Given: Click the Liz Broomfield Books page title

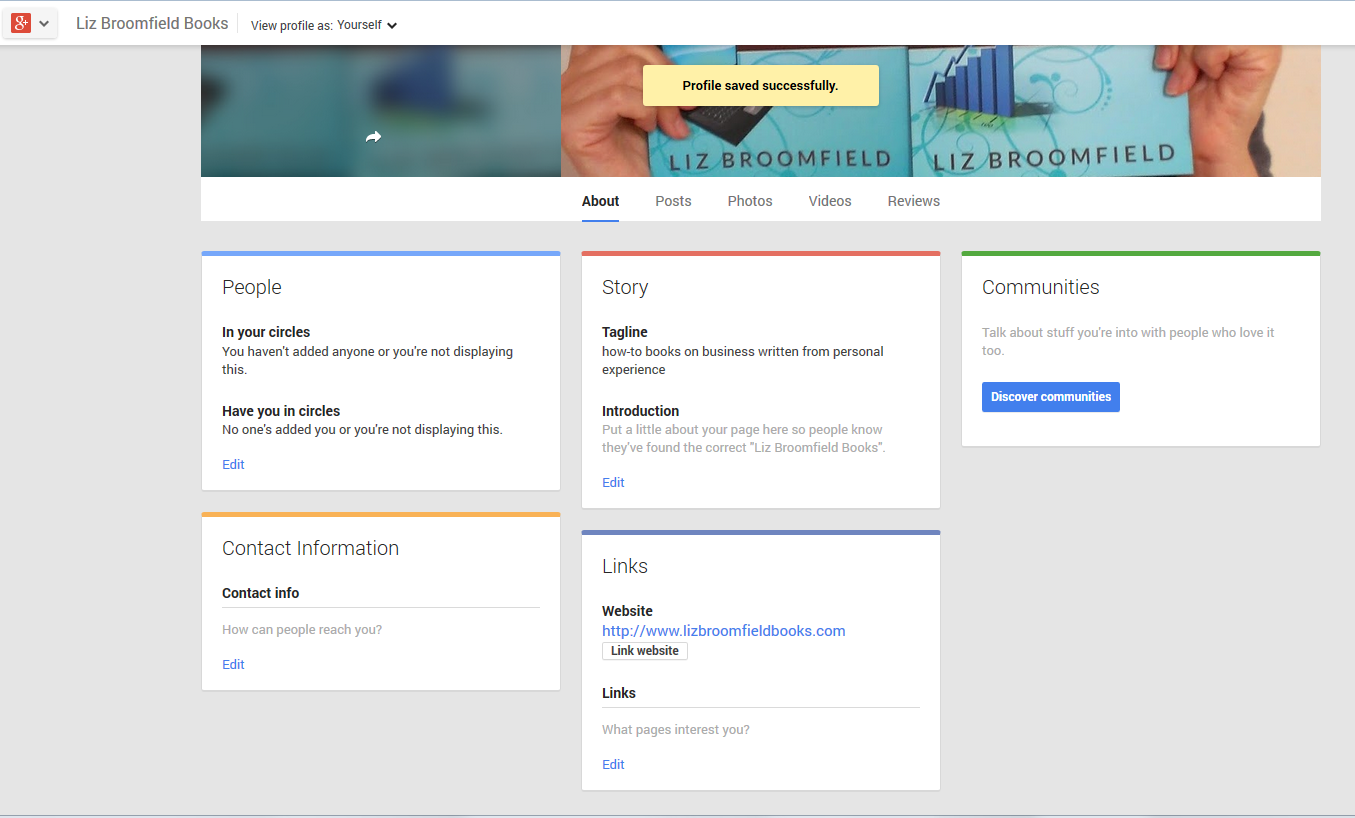Looking at the screenshot, I should click(152, 23).
